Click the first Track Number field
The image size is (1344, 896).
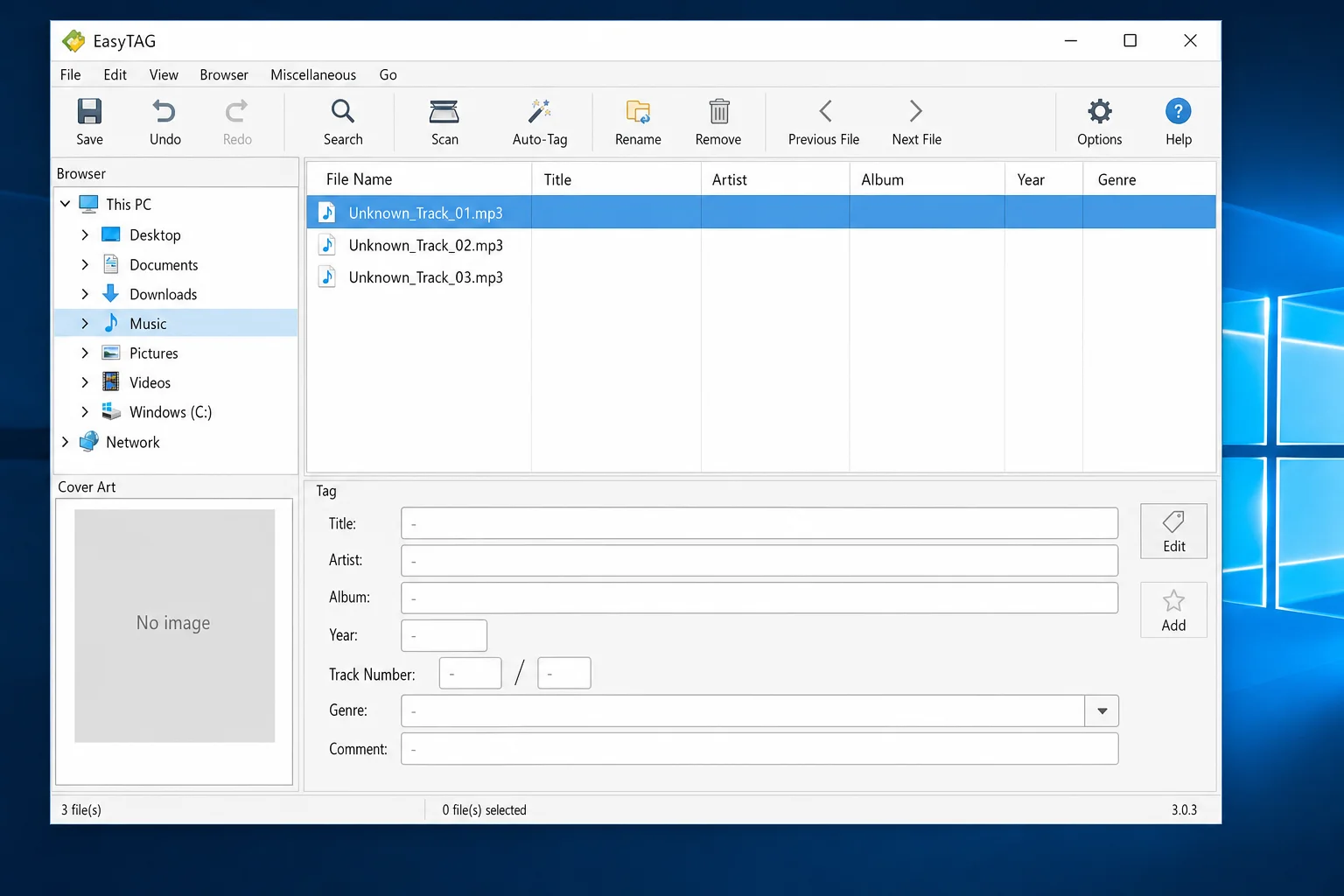(470, 673)
